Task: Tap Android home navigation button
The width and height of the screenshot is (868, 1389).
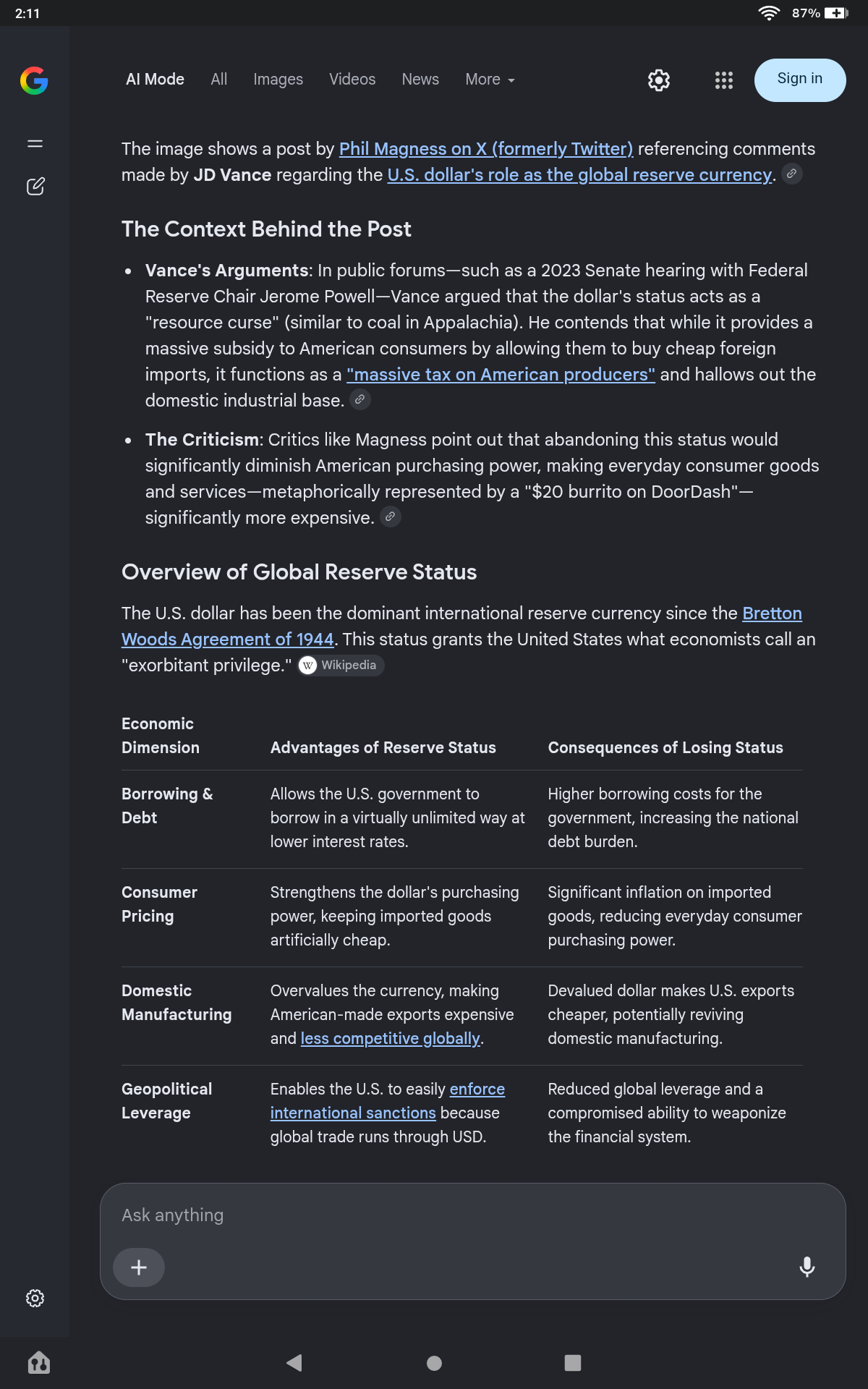Action: (x=434, y=1363)
